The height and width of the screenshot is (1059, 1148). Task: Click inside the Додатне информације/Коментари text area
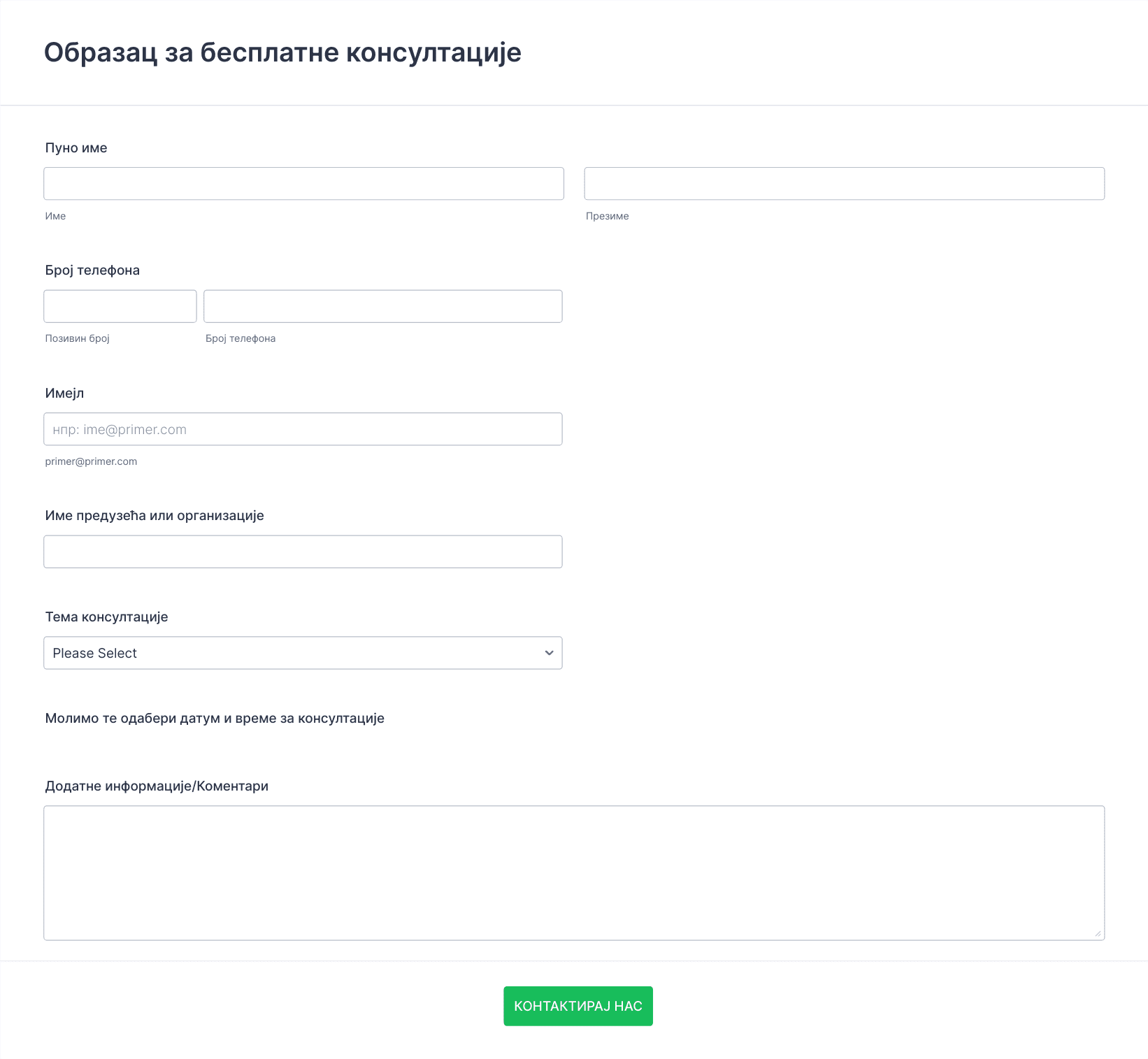(x=574, y=873)
